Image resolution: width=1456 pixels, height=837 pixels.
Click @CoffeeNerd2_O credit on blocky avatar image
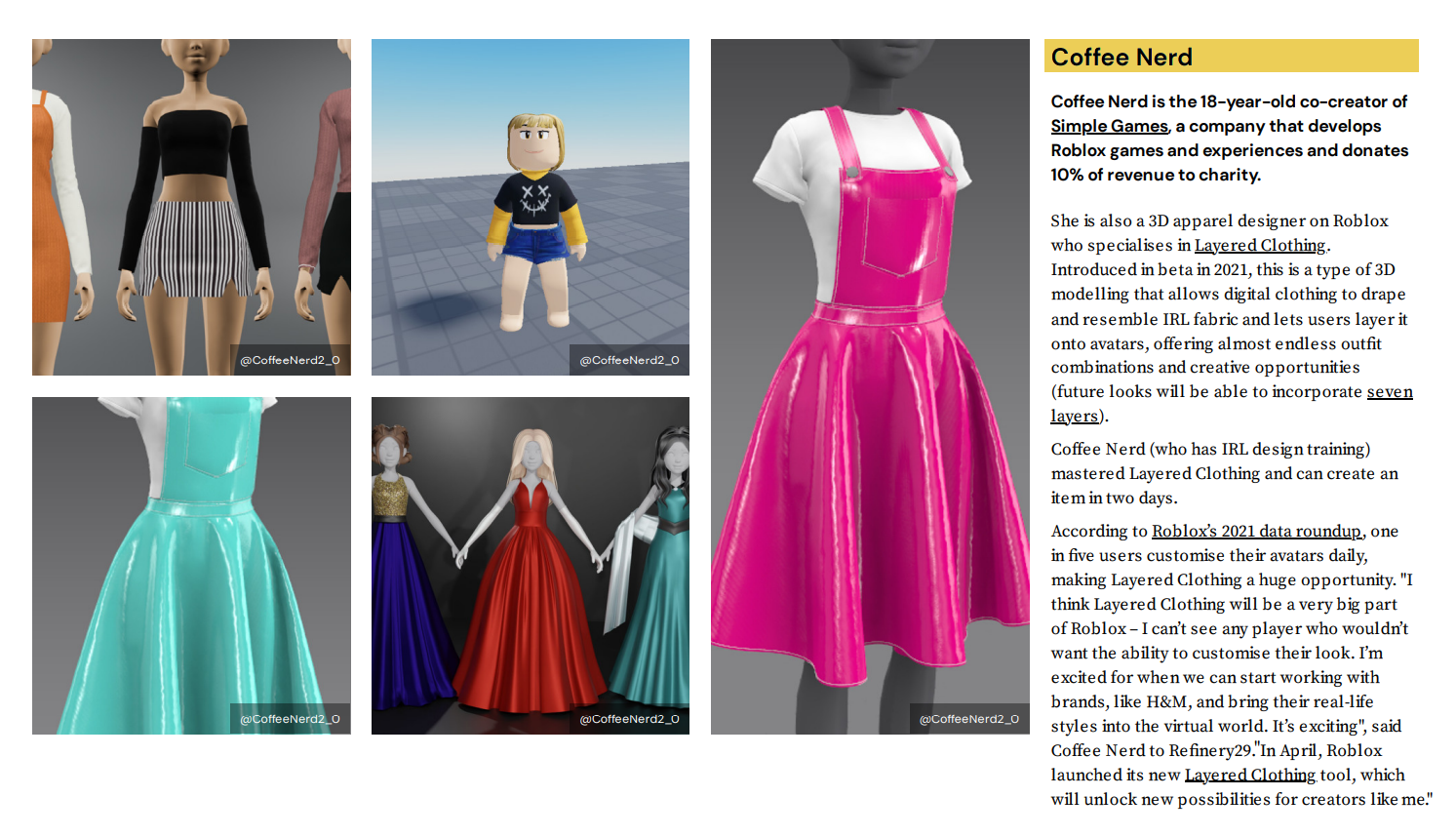click(630, 360)
